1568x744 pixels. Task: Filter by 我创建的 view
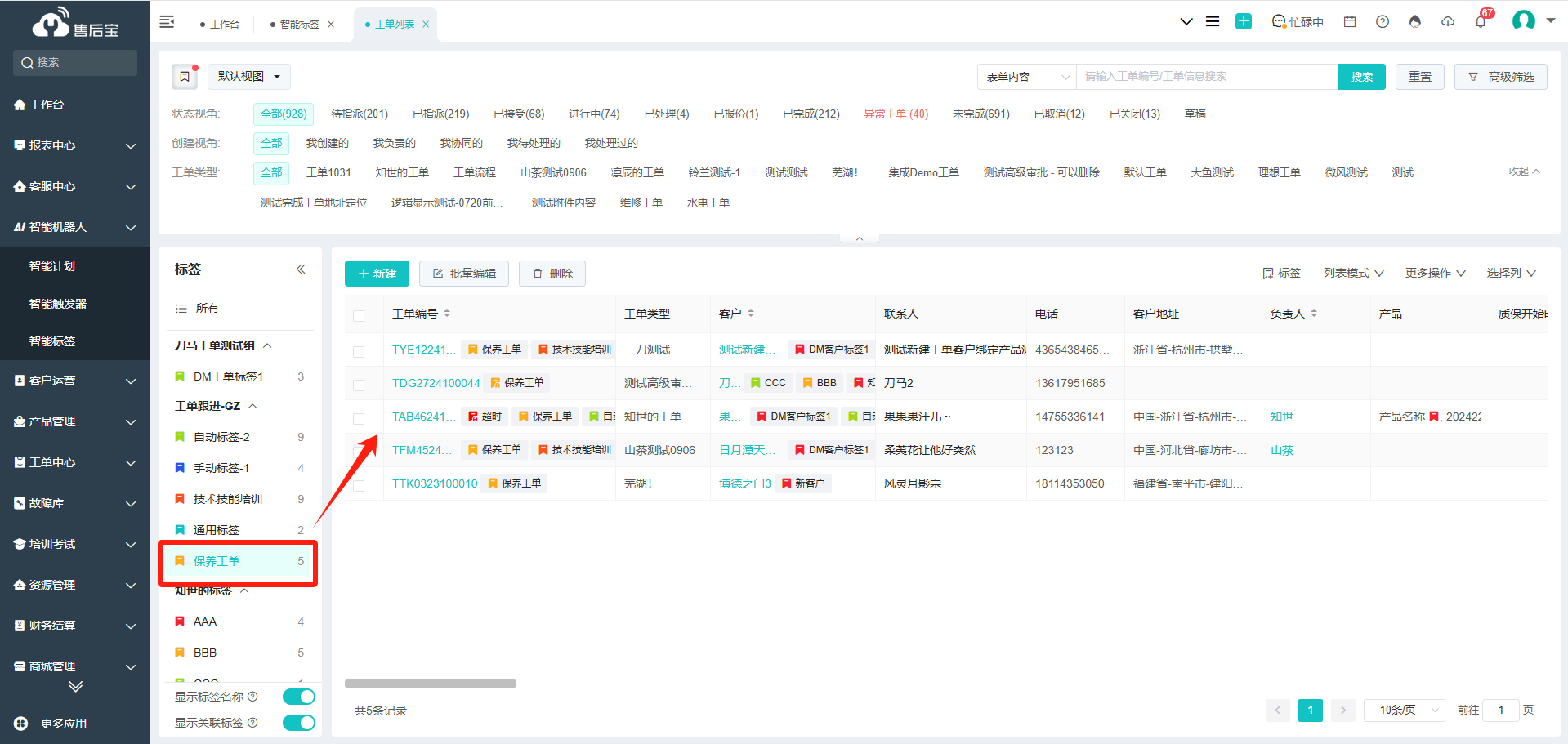click(x=328, y=143)
